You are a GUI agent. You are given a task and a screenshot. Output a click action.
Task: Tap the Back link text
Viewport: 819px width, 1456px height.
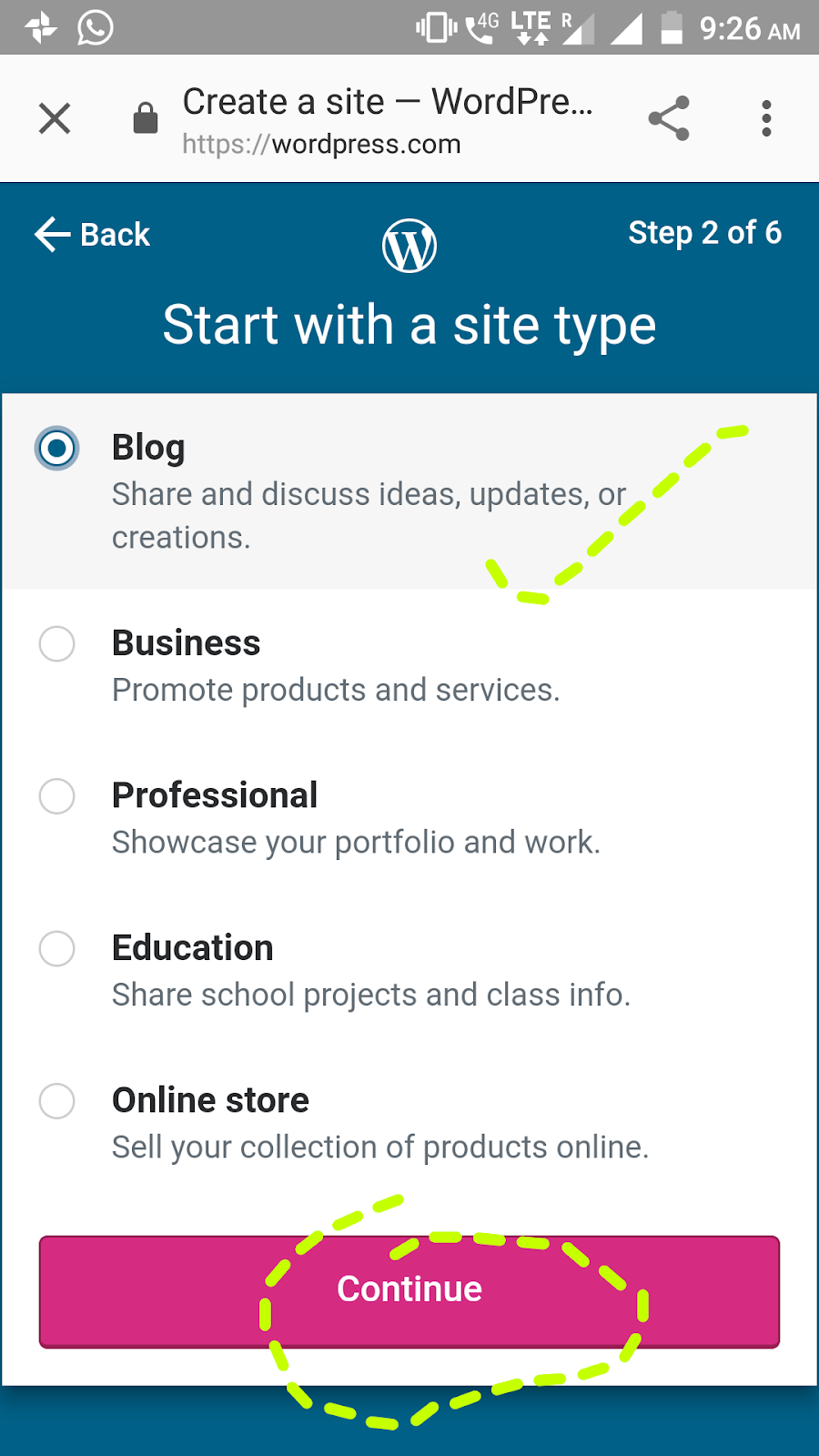115,235
